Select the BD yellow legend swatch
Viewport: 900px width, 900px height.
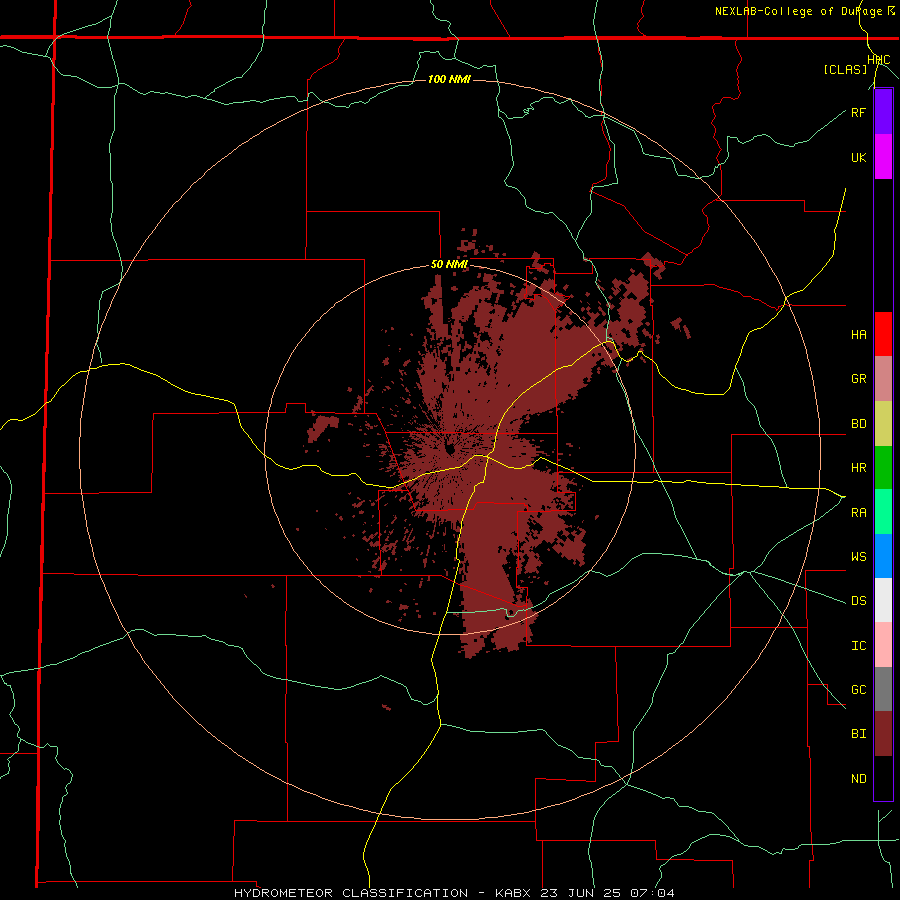(883, 423)
